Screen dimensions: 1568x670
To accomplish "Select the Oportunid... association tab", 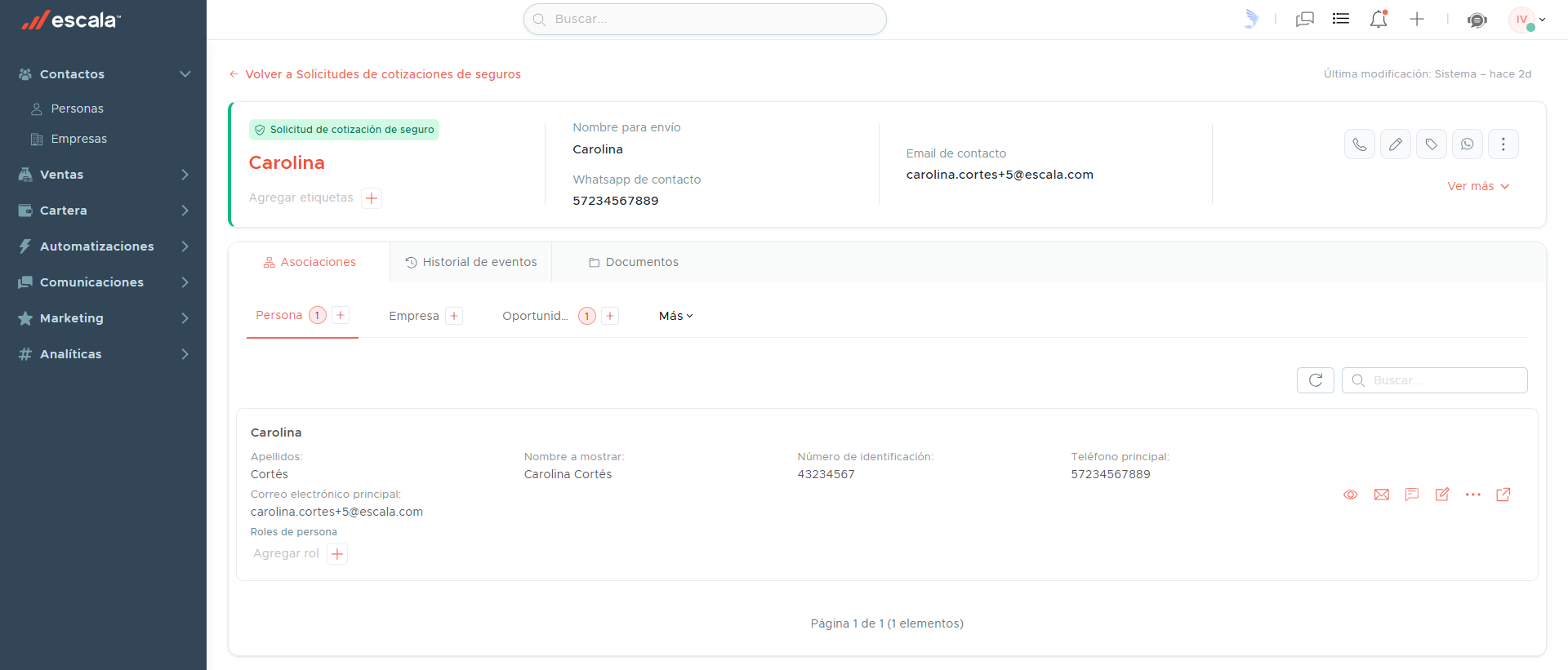I will (535, 316).
